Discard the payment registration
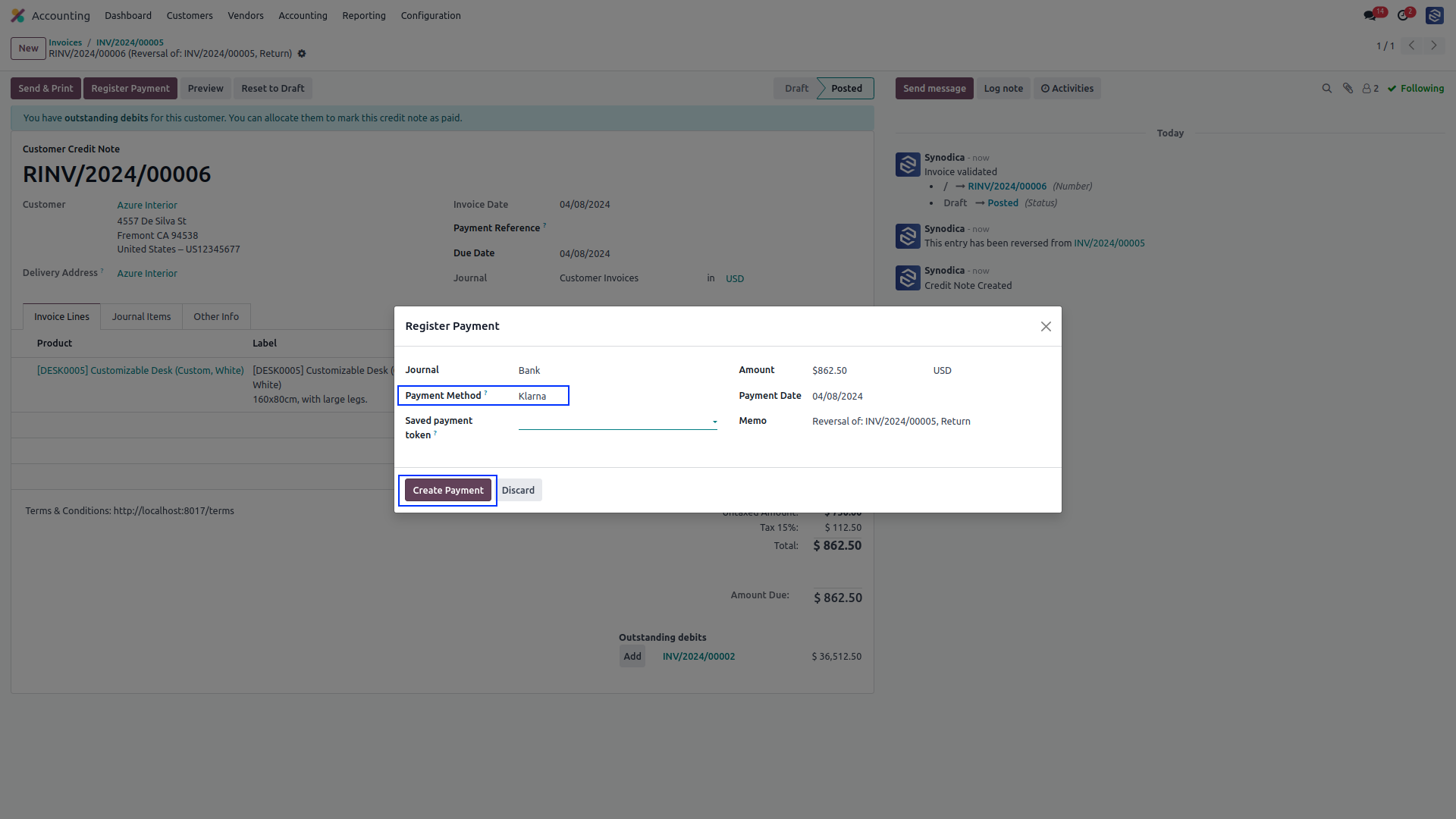Viewport: 1456px width, 819px height. (518, 491)
